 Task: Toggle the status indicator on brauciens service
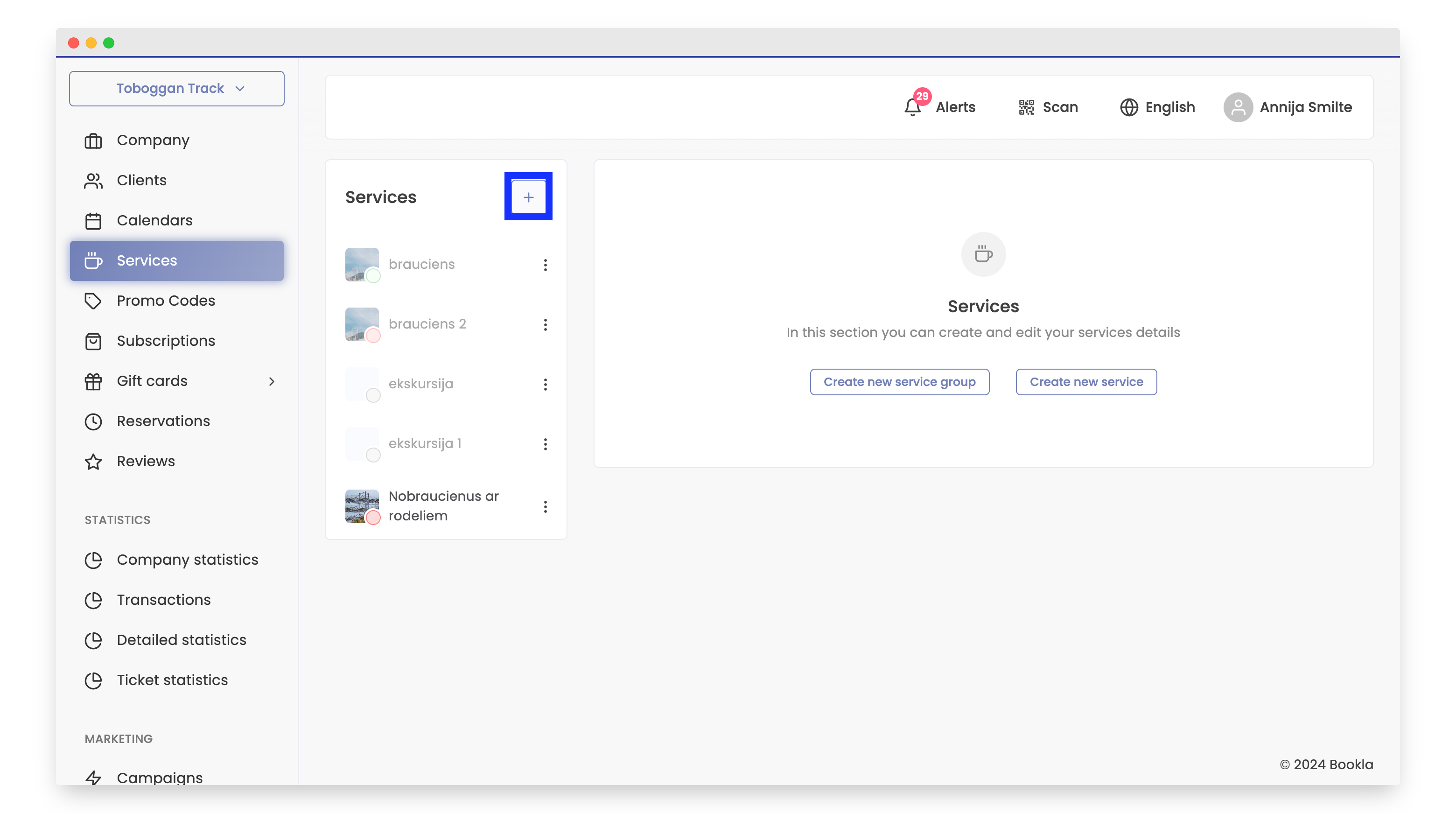(373, 276)
